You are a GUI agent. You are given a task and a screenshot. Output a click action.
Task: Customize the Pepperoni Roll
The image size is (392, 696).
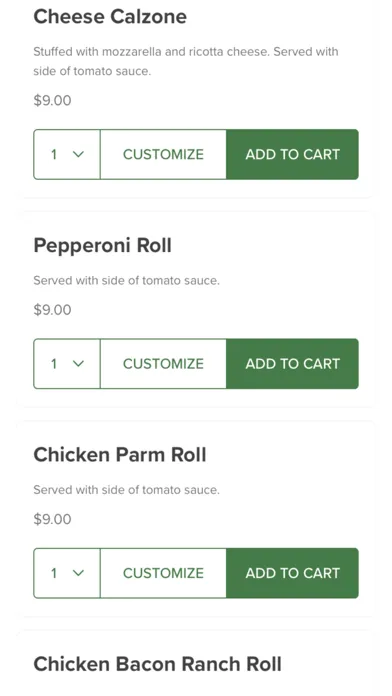pyautogui.click(x=163, y=364)
